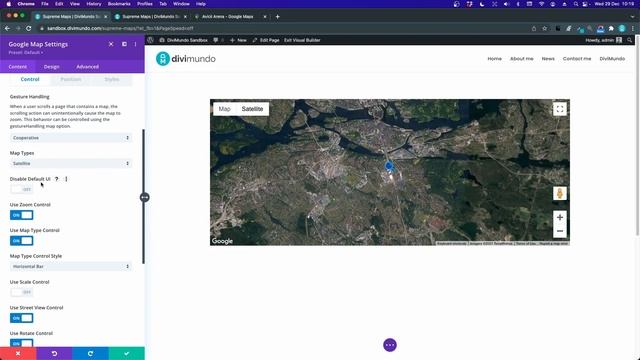Click the green save checkmark button
640x360 pixels.
point(127,353)
